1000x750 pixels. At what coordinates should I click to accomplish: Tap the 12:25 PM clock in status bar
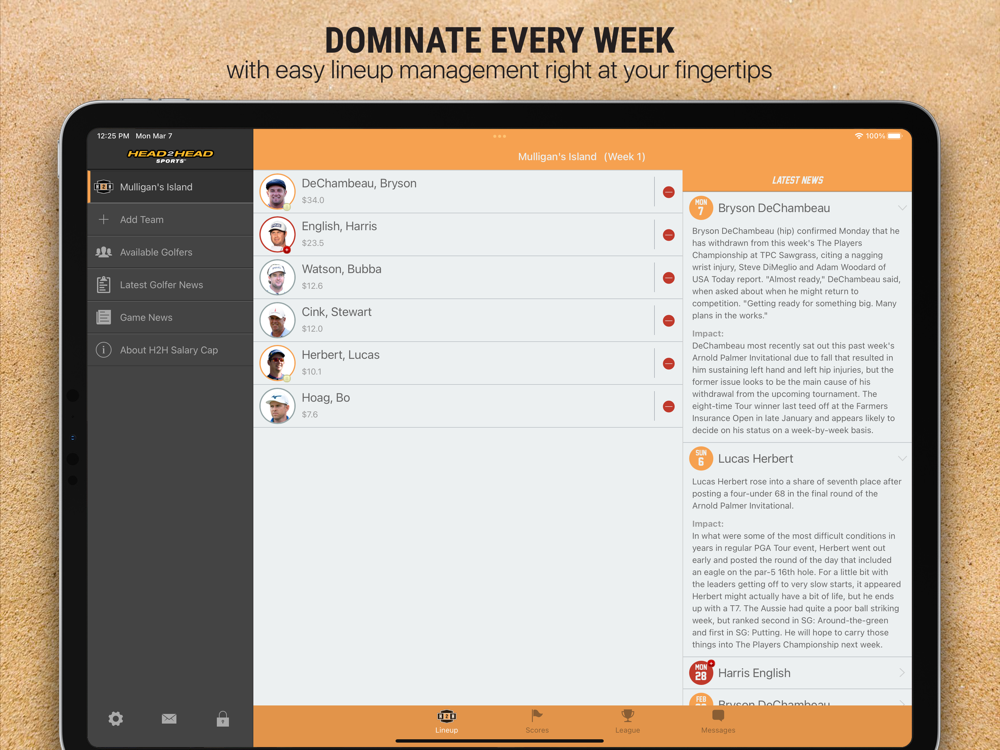tap(113, 136)
